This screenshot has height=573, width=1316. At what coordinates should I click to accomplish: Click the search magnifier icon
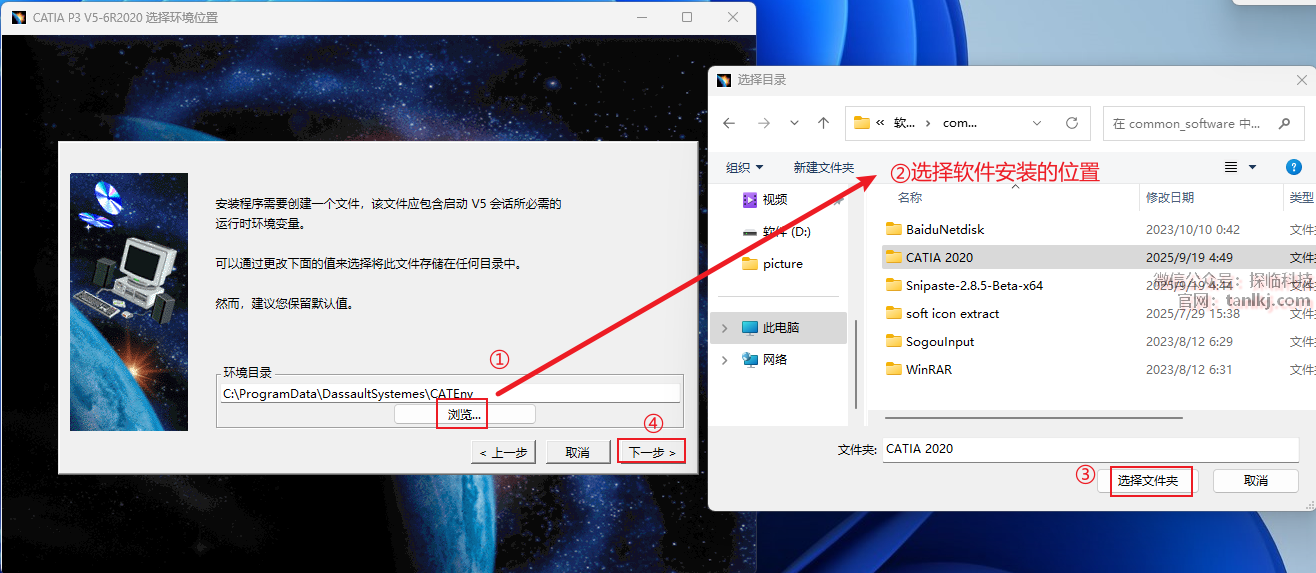pos(1283,124)
